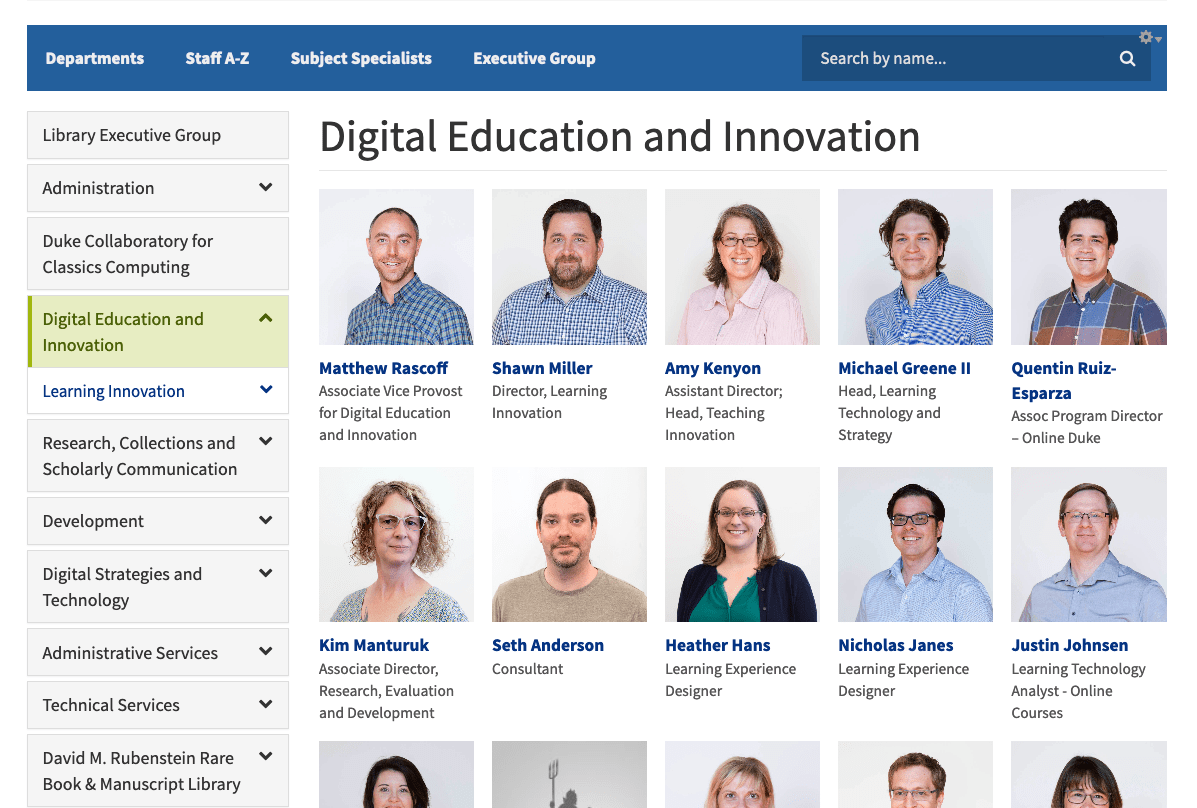Go to the Staff A-Z page
Screen dimensions: 1197x808
point(217,58)
